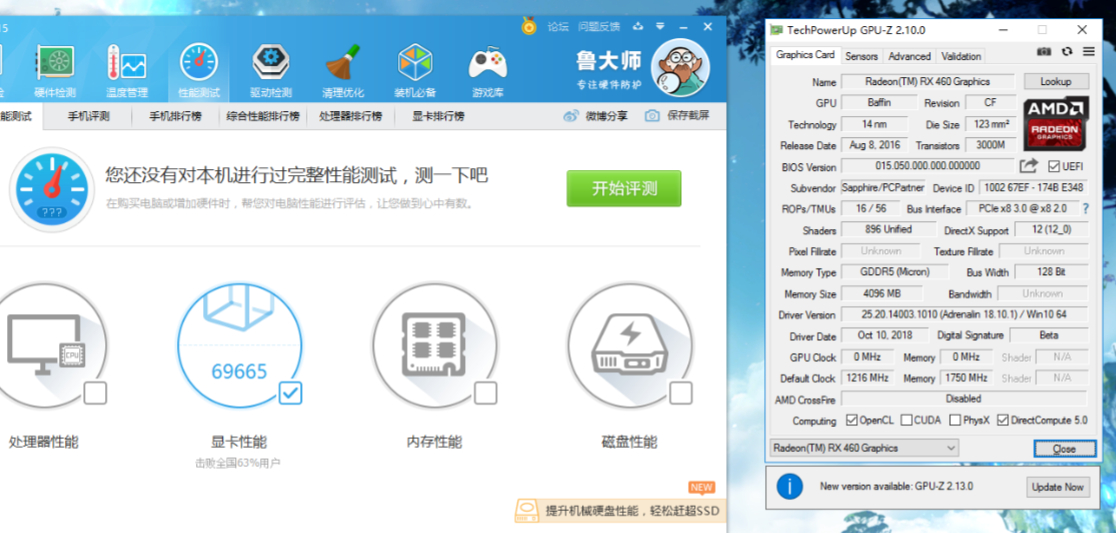Open the 清理优化 broom cleanup icon

(x=342, y=63)
